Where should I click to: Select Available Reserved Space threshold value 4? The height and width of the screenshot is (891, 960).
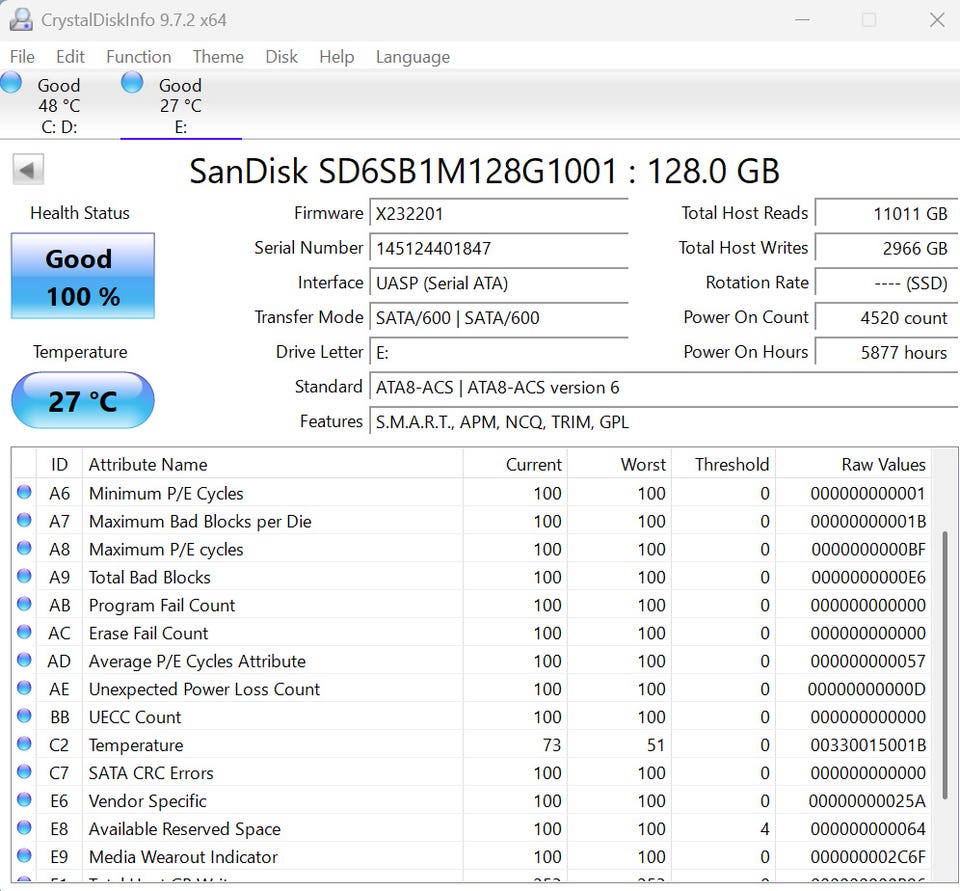[x=765, y=829]
